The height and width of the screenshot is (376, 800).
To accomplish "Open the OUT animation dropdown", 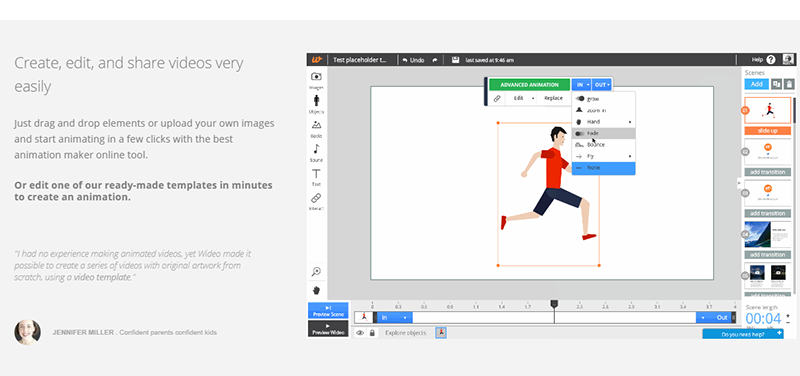I will point(602,85).
